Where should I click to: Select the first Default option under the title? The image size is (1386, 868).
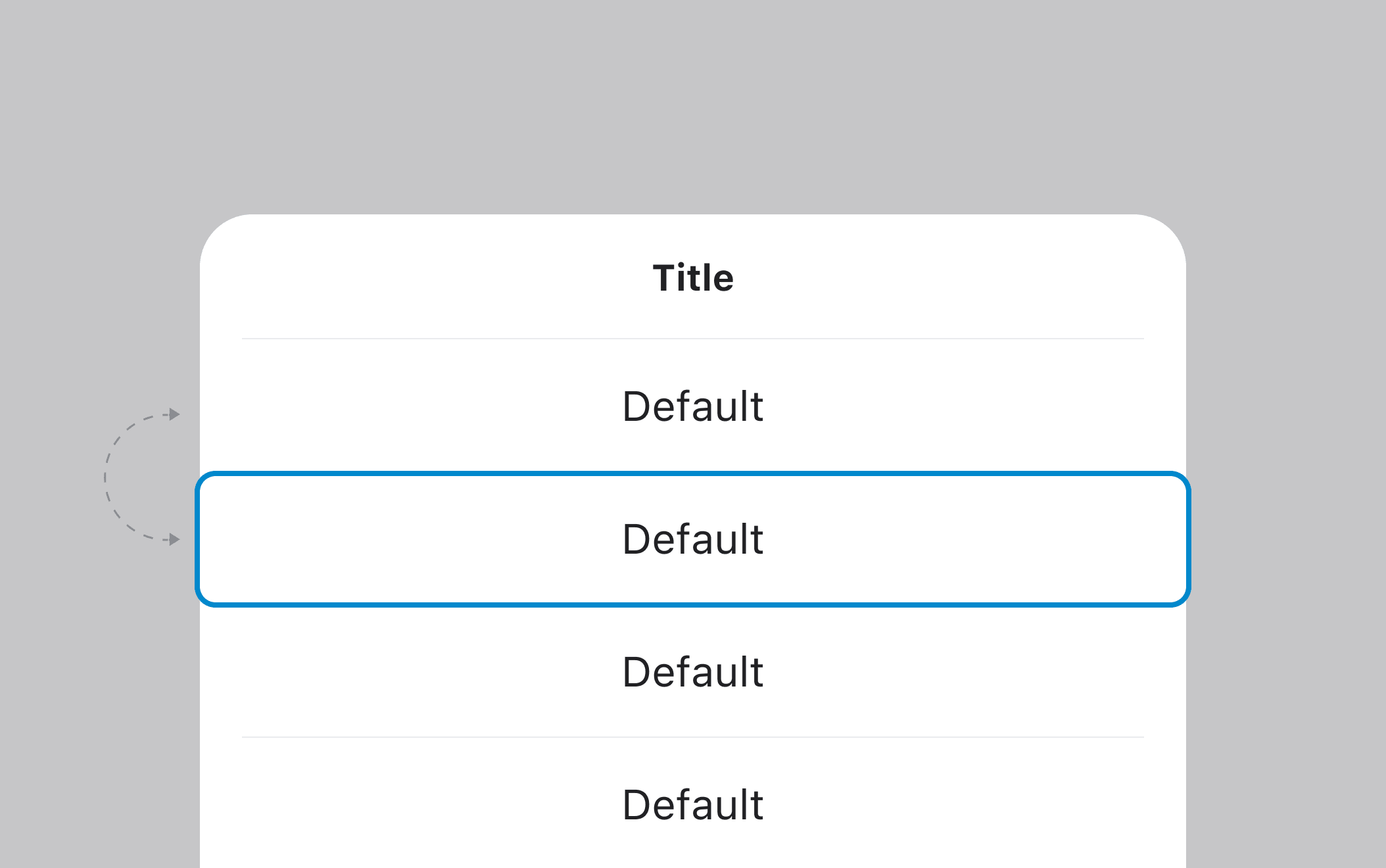click(x=693, y=406)
